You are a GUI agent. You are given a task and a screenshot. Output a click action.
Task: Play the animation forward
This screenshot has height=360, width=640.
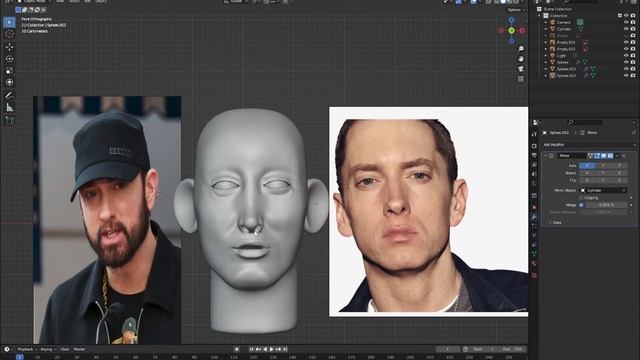[x=272, y=349]
